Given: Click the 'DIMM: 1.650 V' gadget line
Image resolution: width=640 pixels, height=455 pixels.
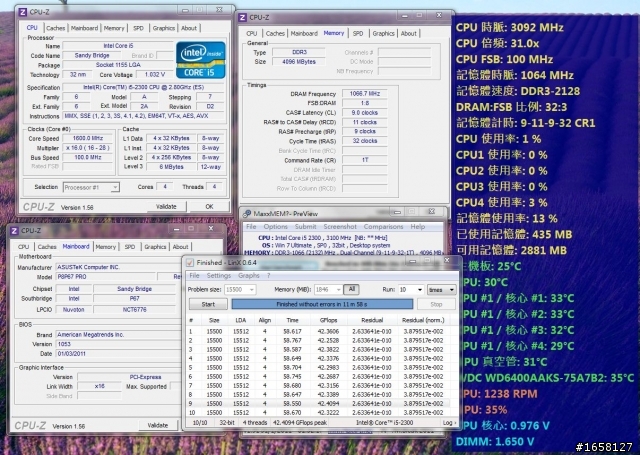Looking at the screenshot, I should point(495,442).
